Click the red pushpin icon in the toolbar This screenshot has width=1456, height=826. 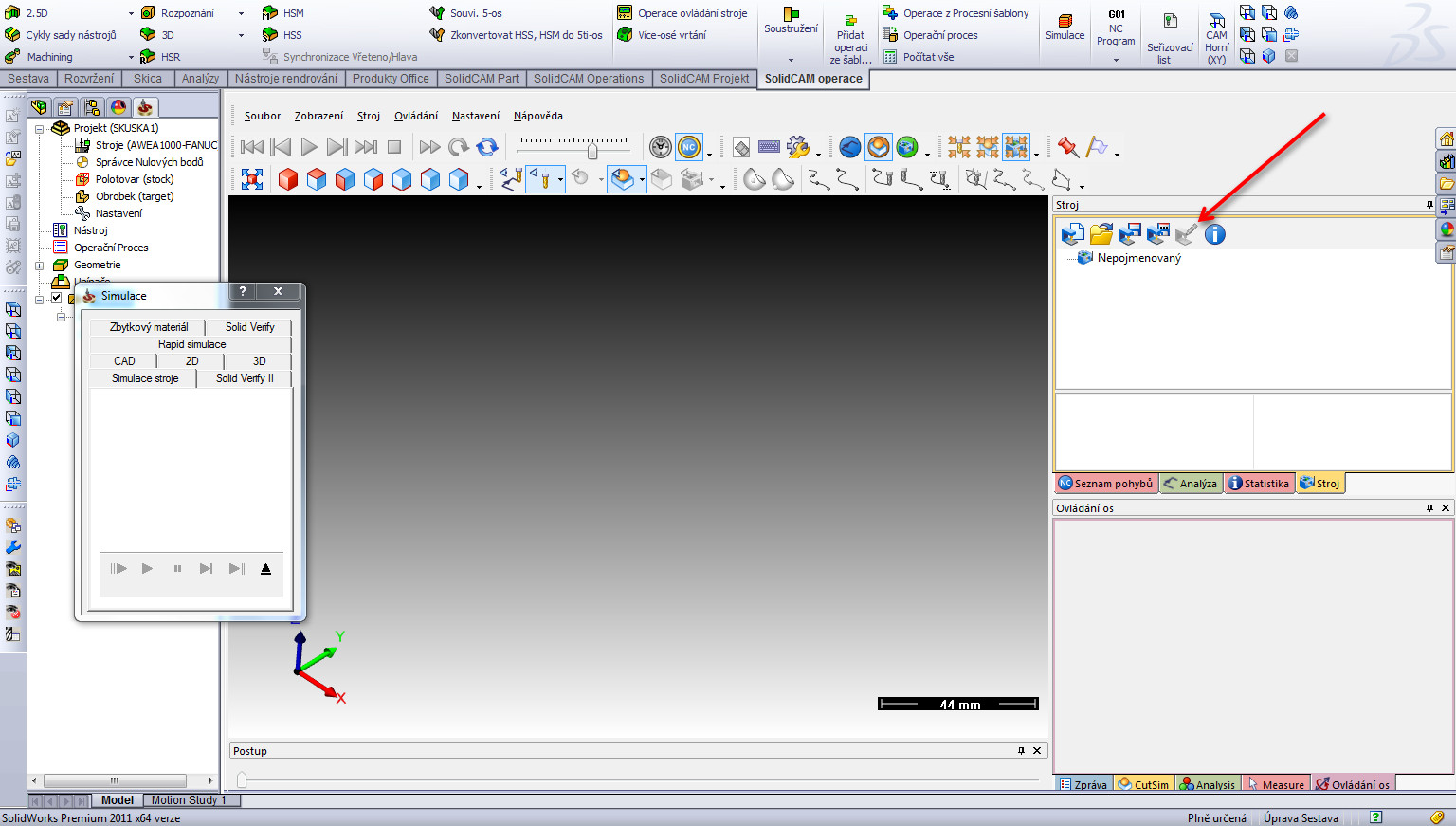1068,147
